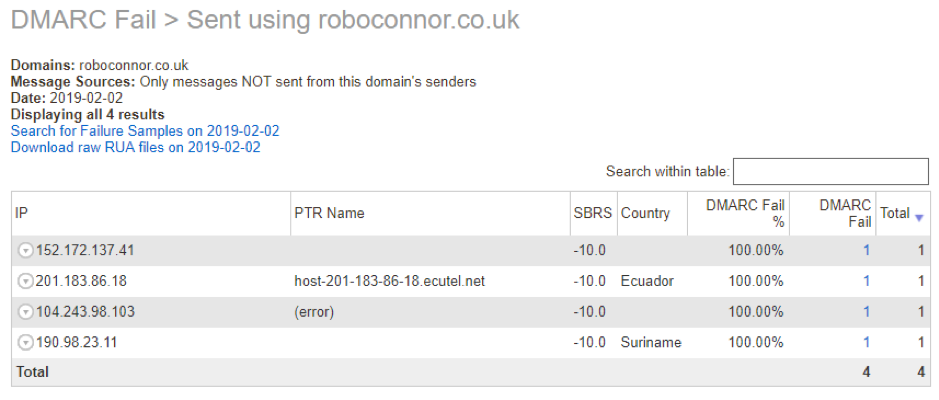Expand row arrow for 201.183.86.18
Image resolution: width=939 pixels, height=400 pixels.
pos(25,281)
